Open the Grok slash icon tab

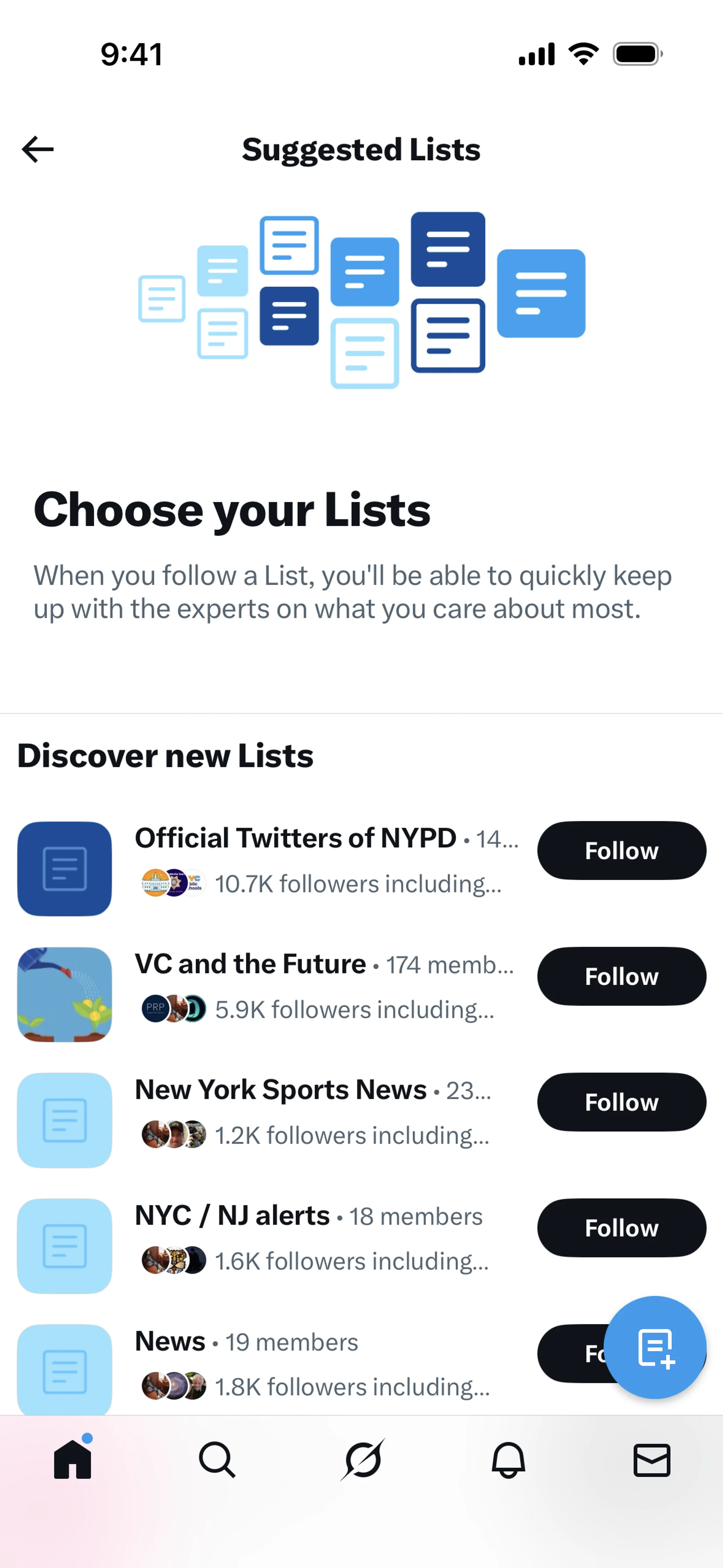point(363,1459)
